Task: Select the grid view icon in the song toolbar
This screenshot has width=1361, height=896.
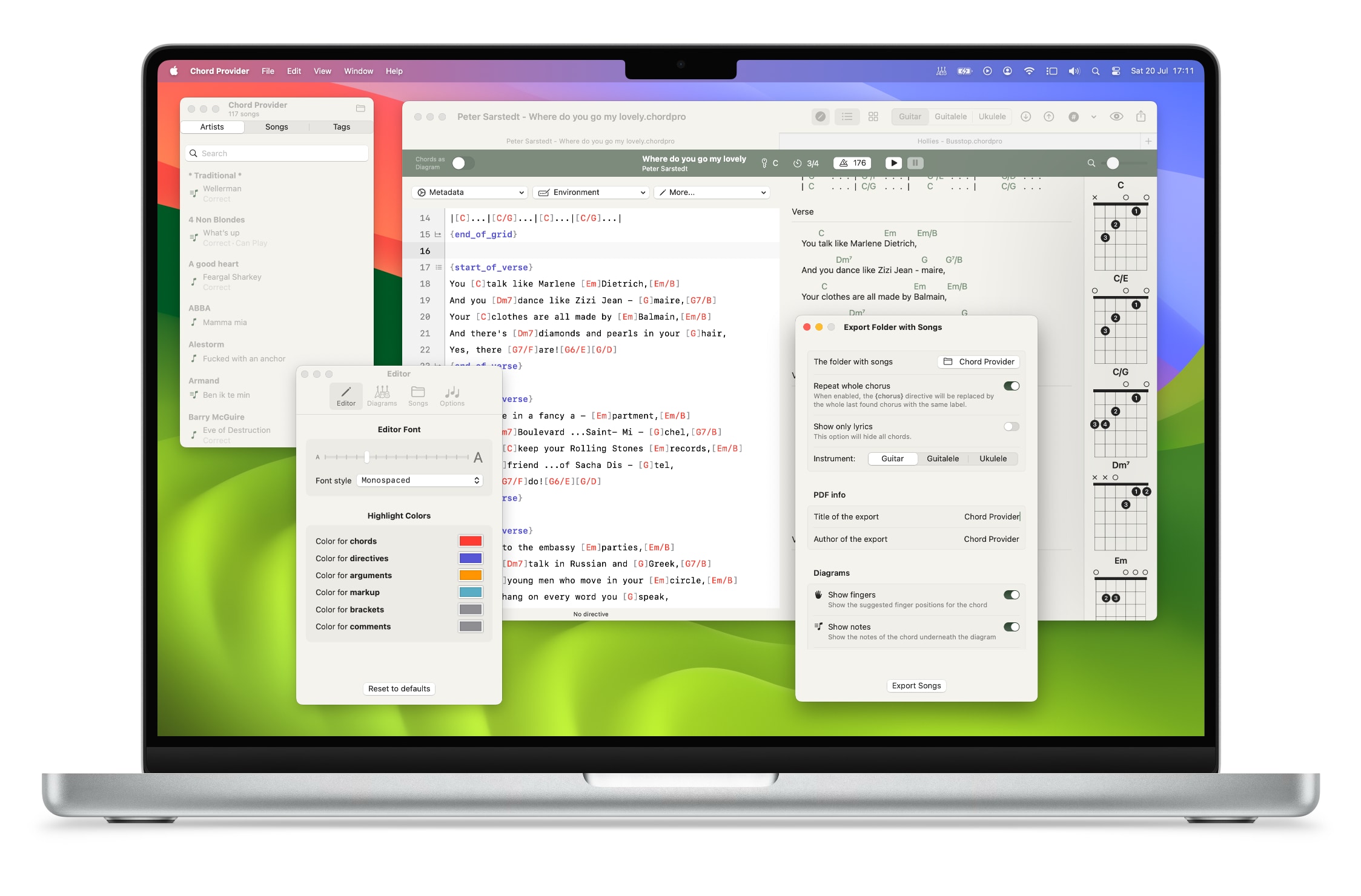Action: click(873, 116)
